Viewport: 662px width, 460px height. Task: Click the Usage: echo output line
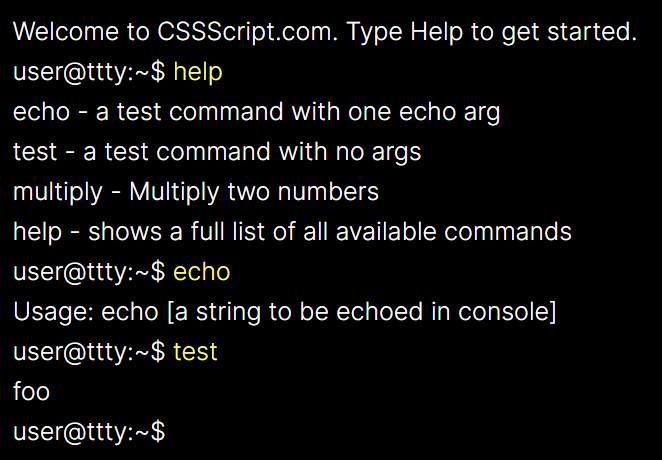coord(285,312)
